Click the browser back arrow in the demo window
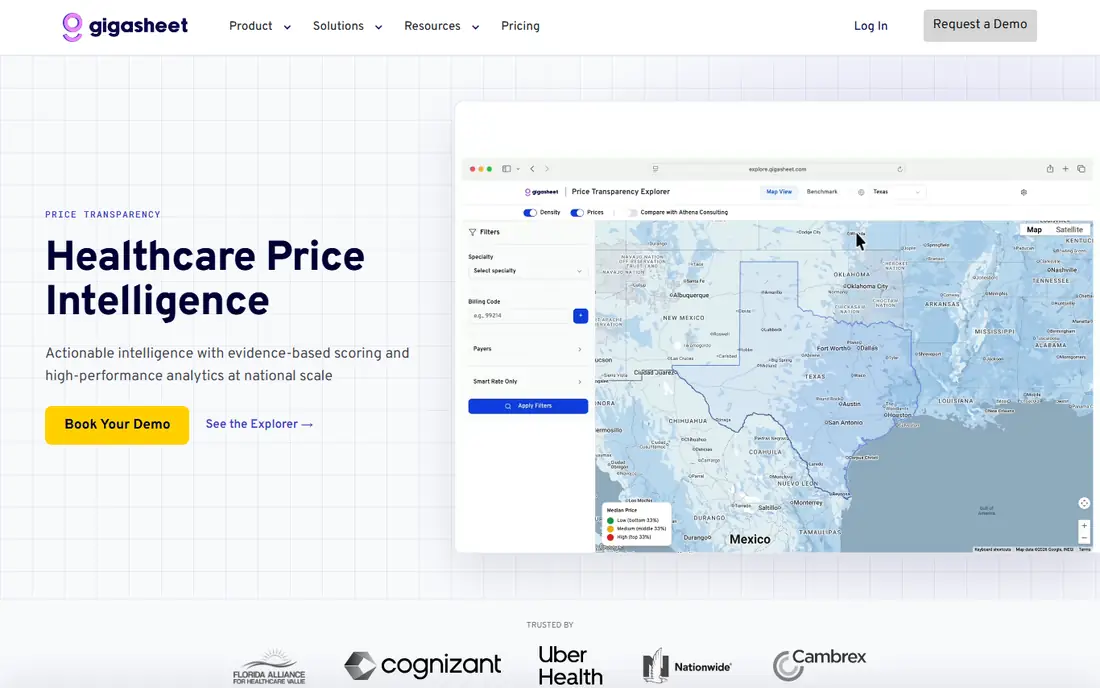This screenshot has width=1100, height=688. click(532, 169)
